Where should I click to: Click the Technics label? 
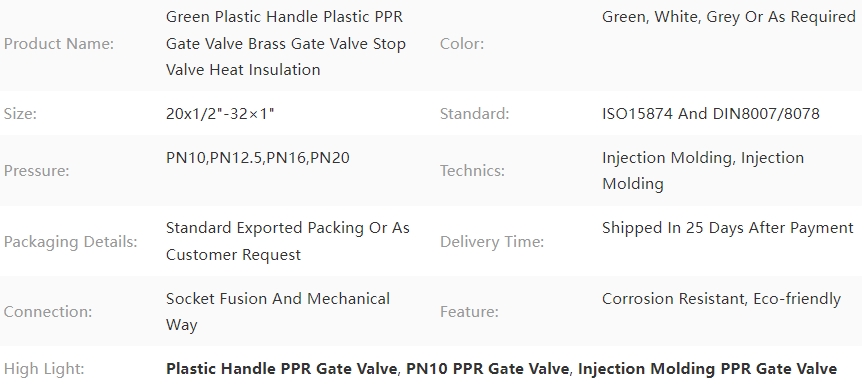[x=472, y=171]
